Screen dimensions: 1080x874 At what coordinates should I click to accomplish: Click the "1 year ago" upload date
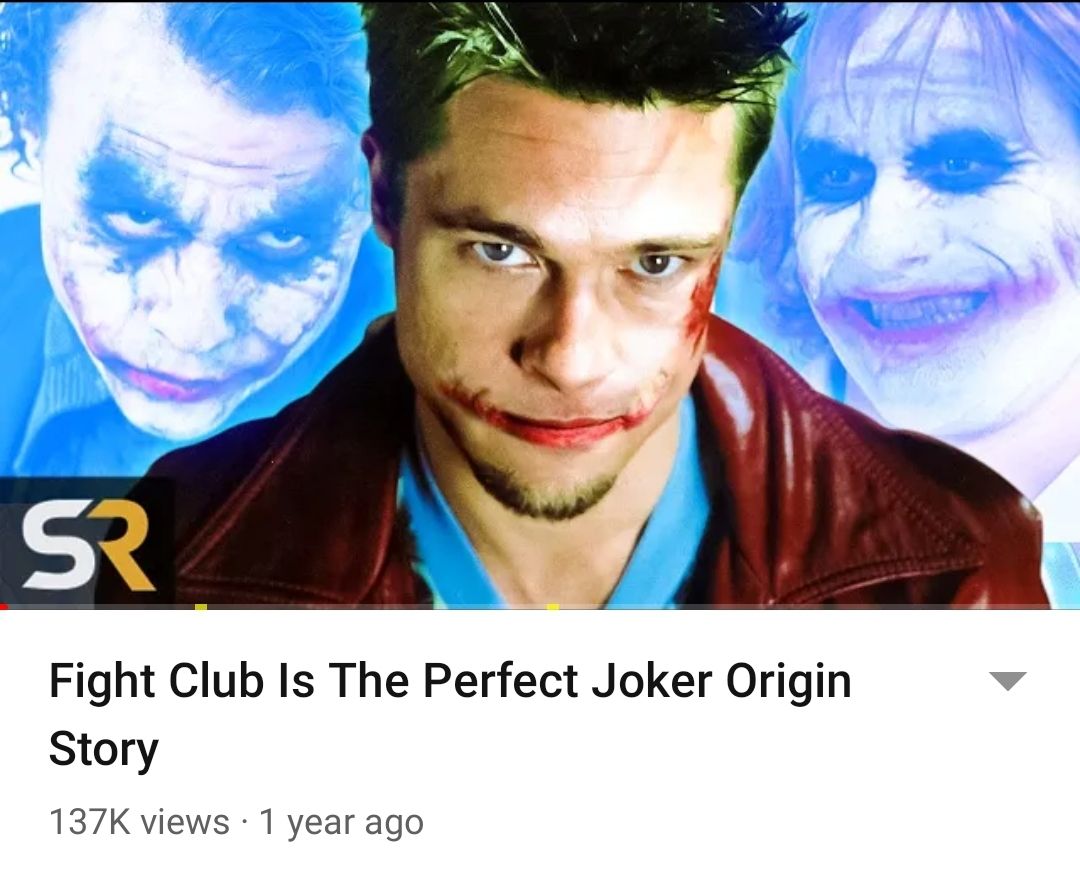341,822
